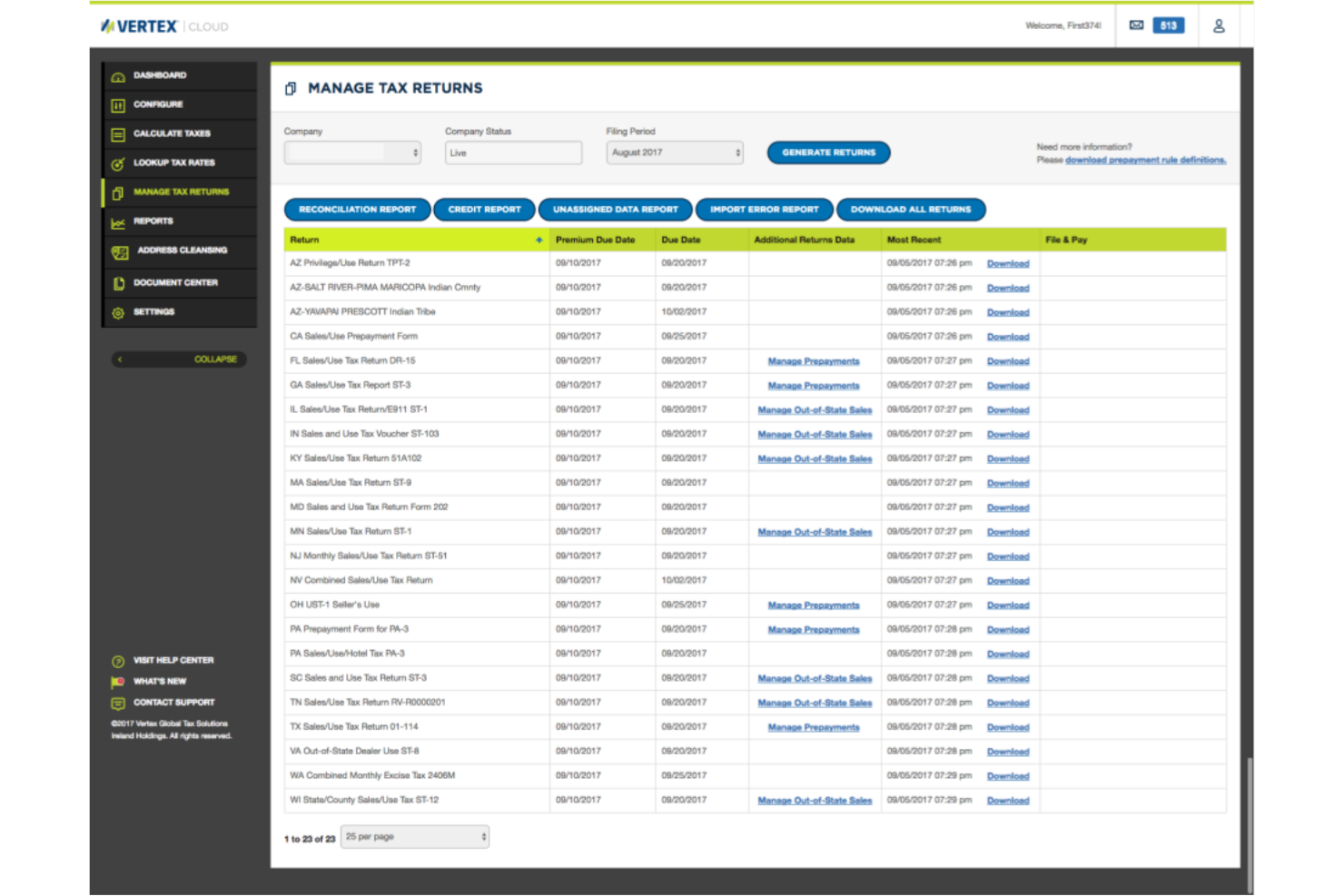
Task: Download the AZ Privilege/Use Return TPT-2
Action: [1008, 263]
